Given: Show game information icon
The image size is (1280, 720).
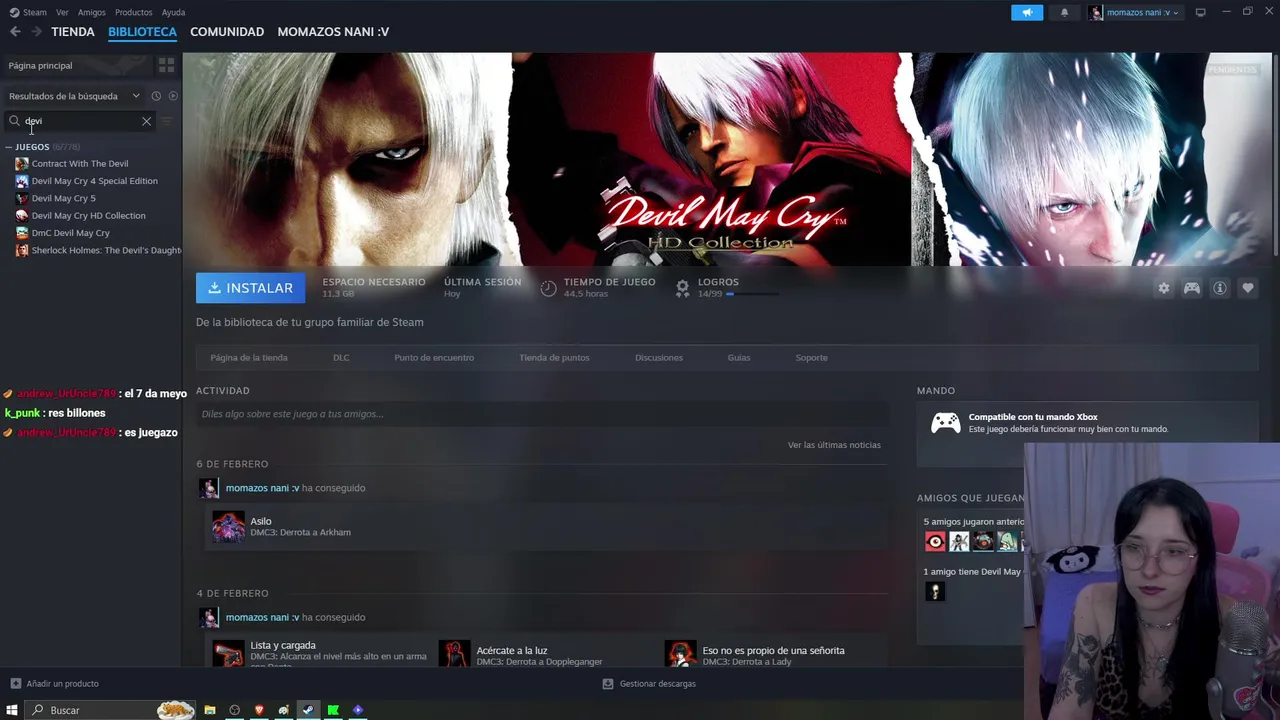Looking at the screenshot, I should (1220, 288).
